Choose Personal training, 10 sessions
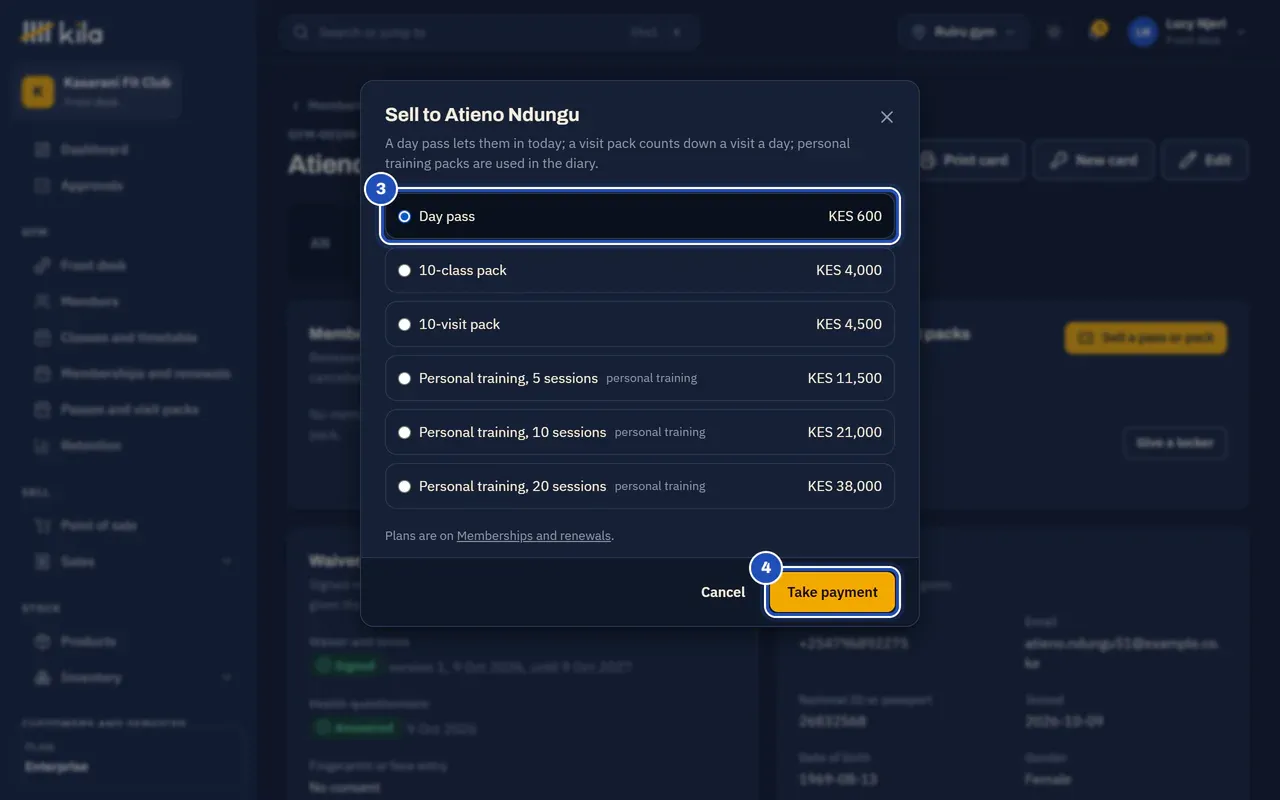 pos(640,432)
